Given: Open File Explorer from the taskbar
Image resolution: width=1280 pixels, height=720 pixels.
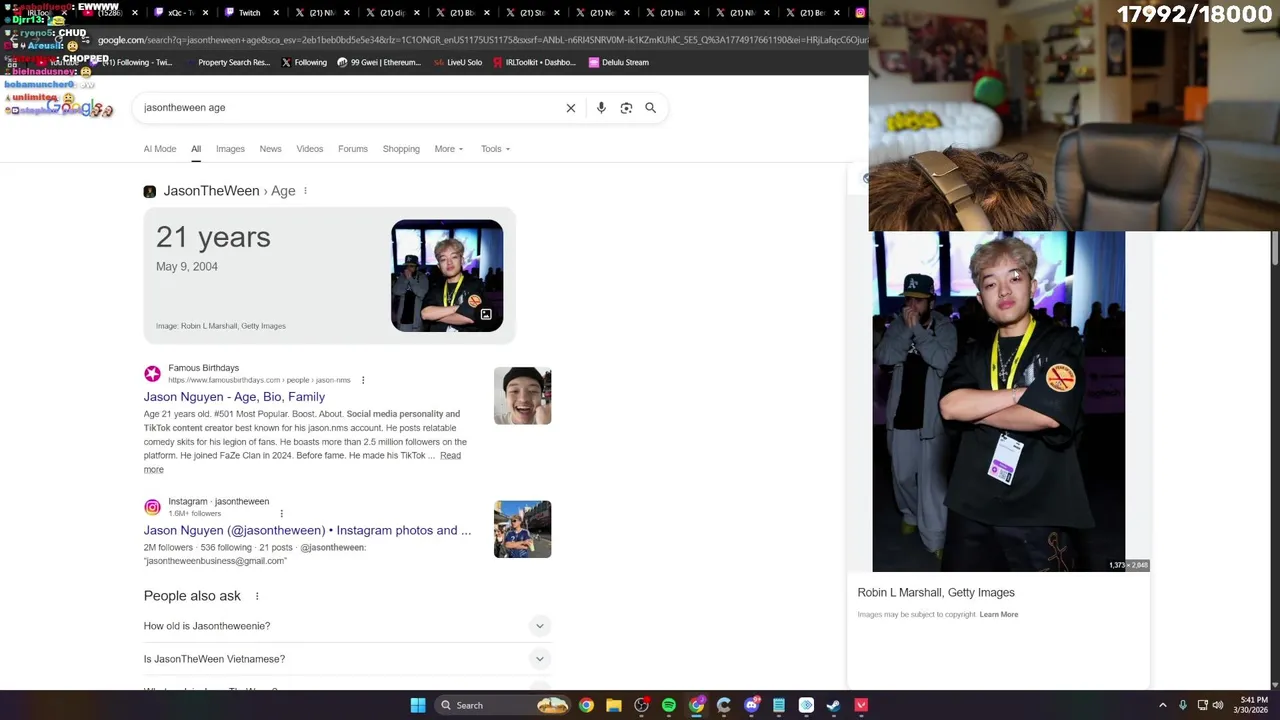Looking at the screenshot, I should pos(614,705).
